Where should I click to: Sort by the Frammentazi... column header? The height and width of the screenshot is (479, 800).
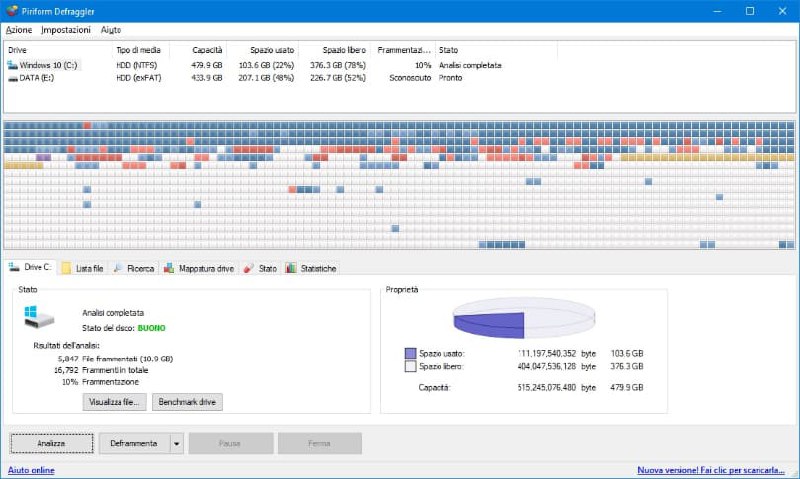point(403,50)
